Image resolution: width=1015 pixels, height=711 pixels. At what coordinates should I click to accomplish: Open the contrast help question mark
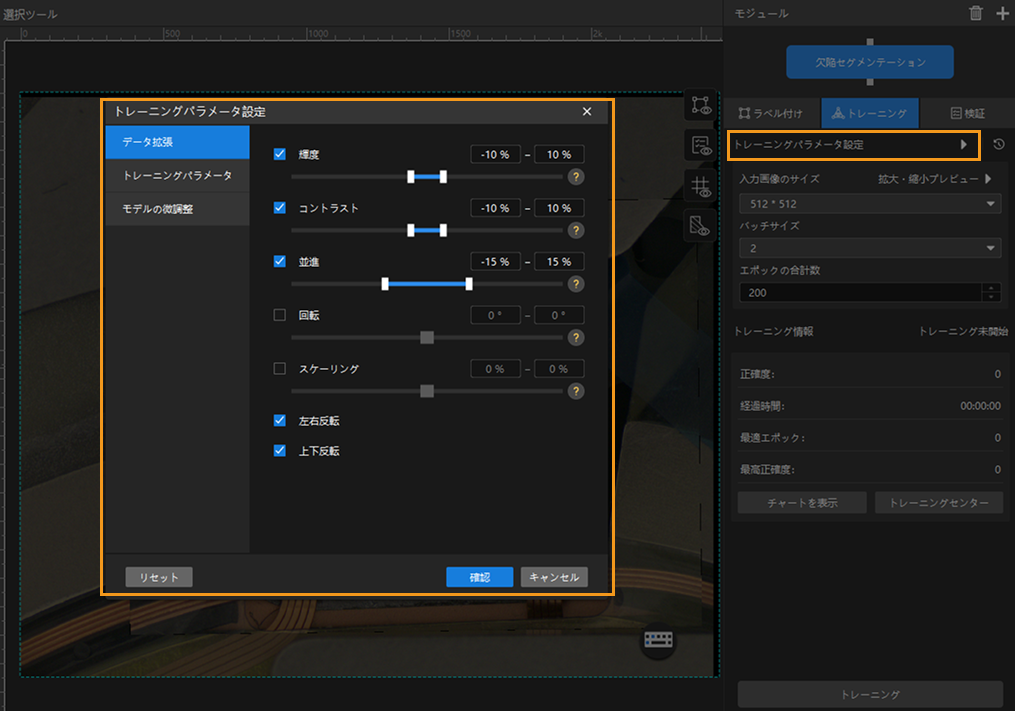[x=575, y=231]
